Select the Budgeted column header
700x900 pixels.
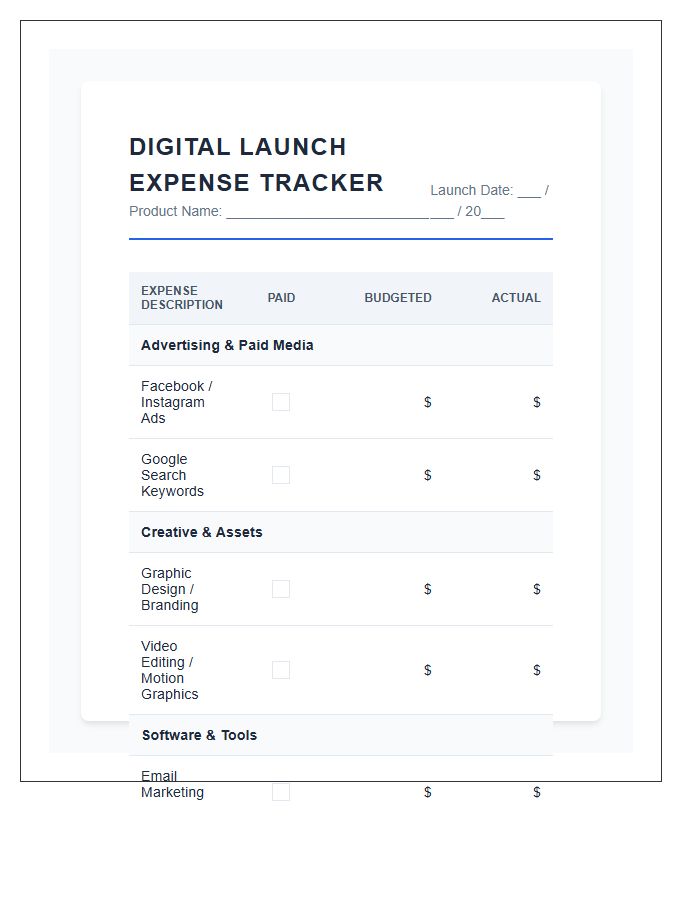(398, 298)
